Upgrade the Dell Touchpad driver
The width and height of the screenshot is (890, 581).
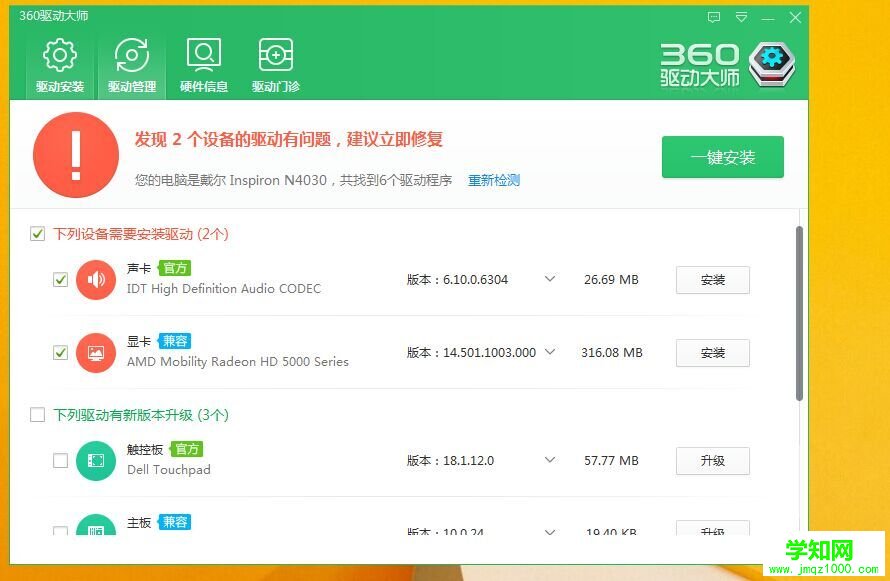712,461
